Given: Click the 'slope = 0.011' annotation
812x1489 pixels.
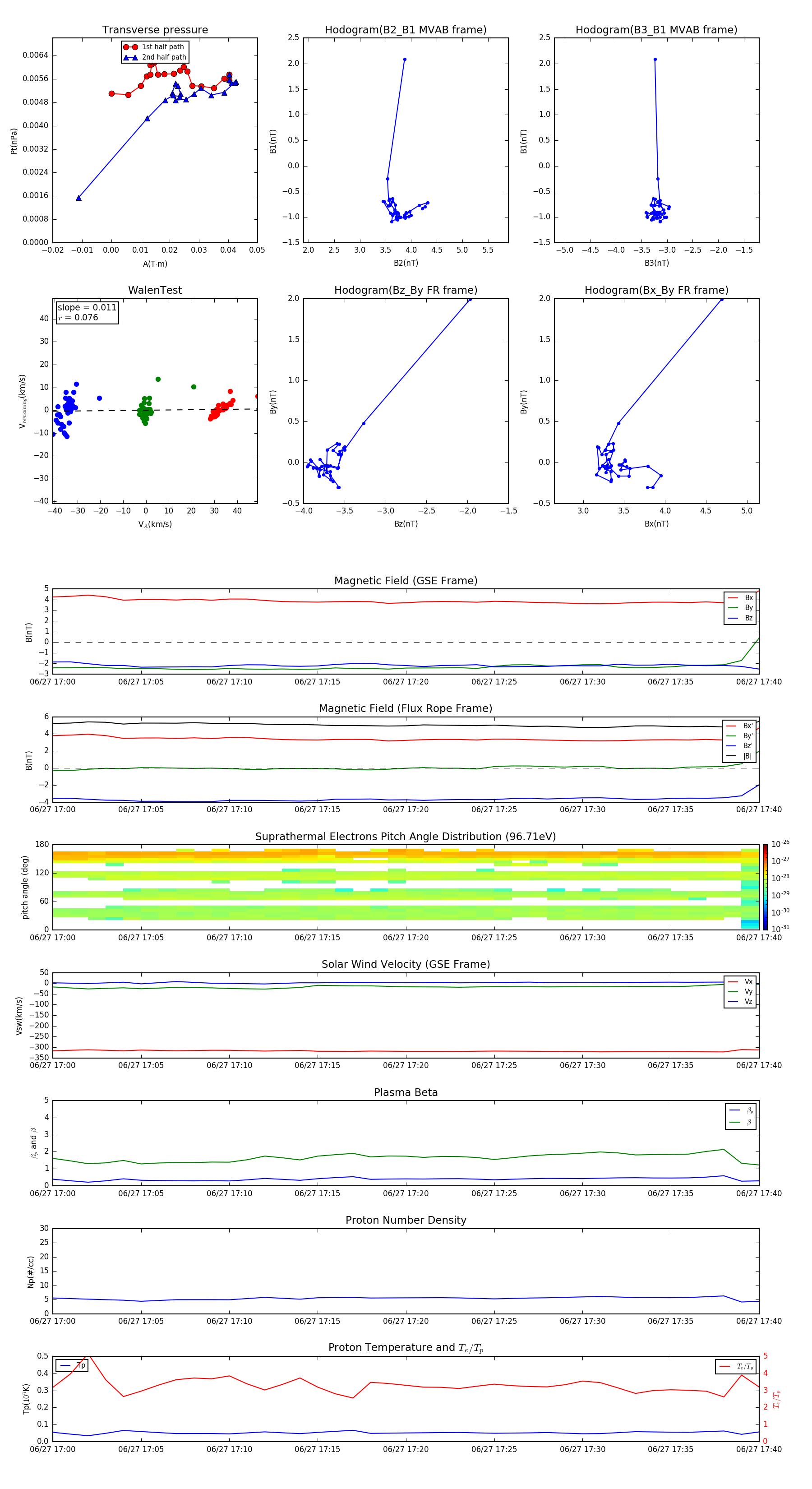Looking at the screenshot, I should point(87,308).
